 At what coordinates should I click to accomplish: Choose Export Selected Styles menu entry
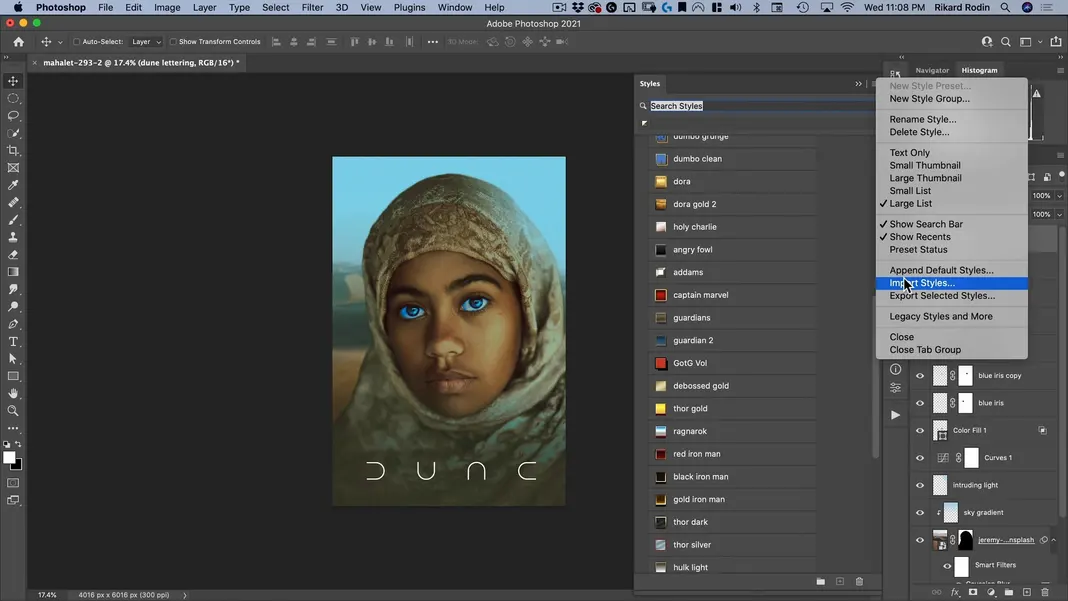tap(952, 296)
